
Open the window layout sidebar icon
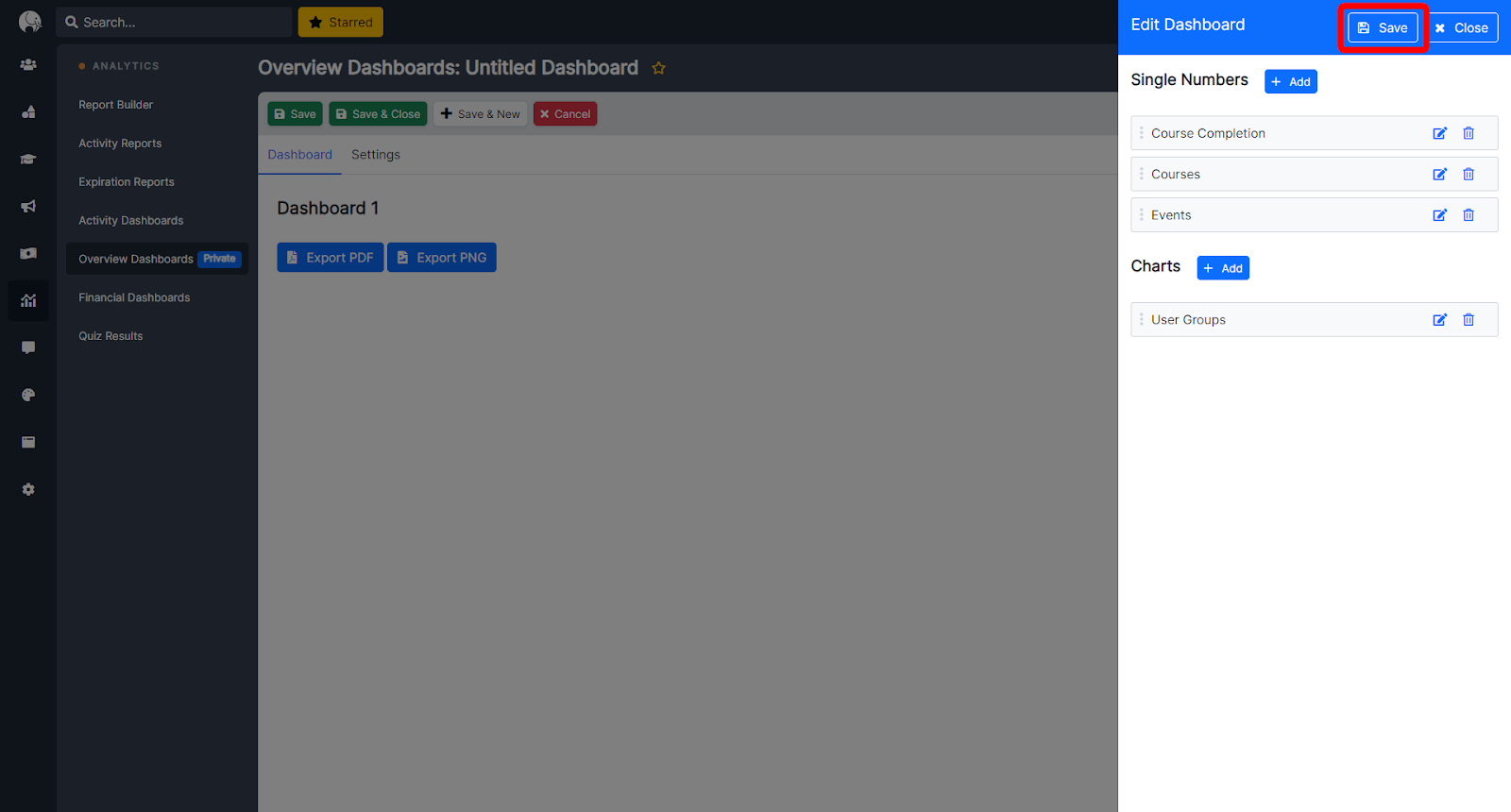(x=28, y=443)
